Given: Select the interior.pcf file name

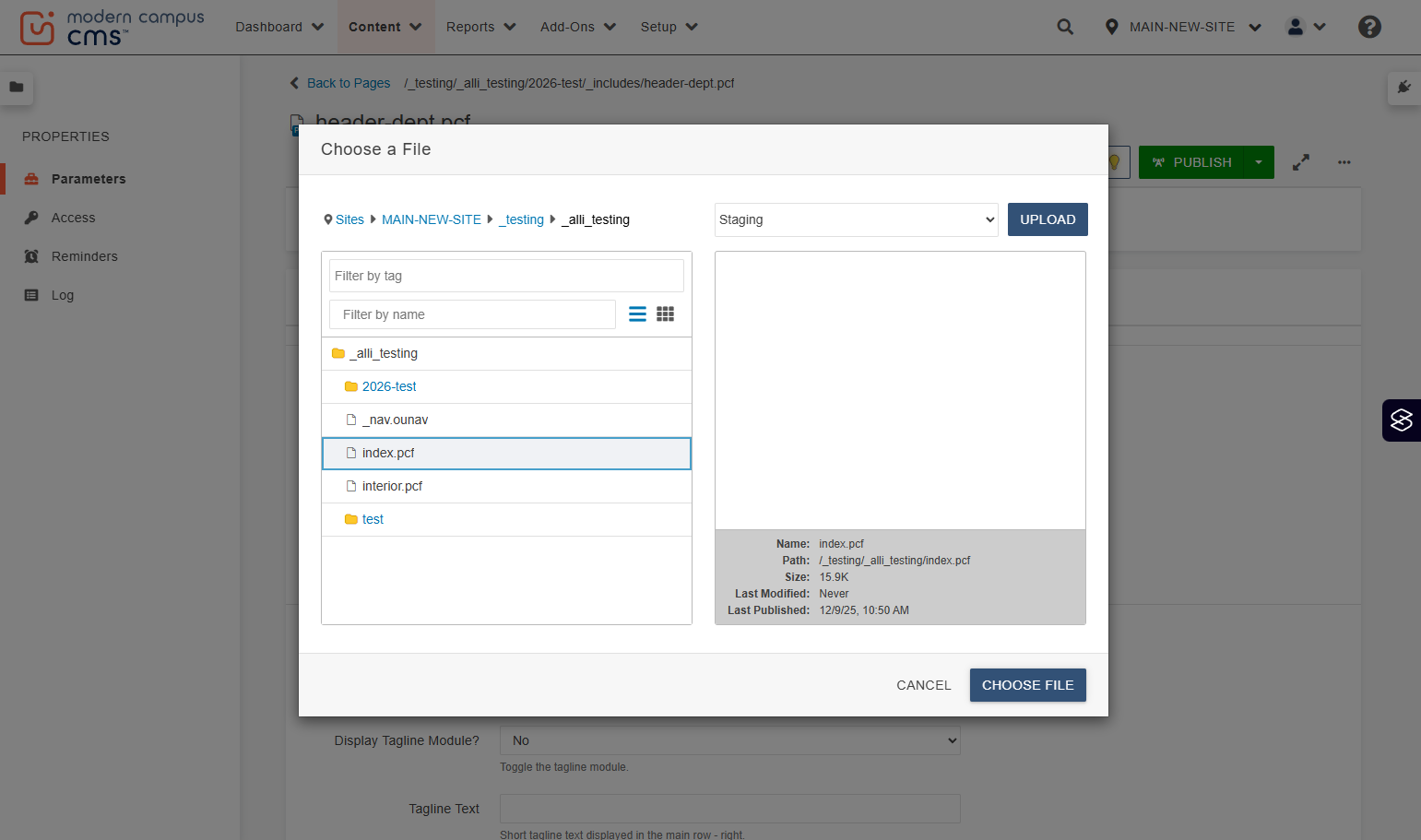Looking at the screenshot, I should point(392,486).
